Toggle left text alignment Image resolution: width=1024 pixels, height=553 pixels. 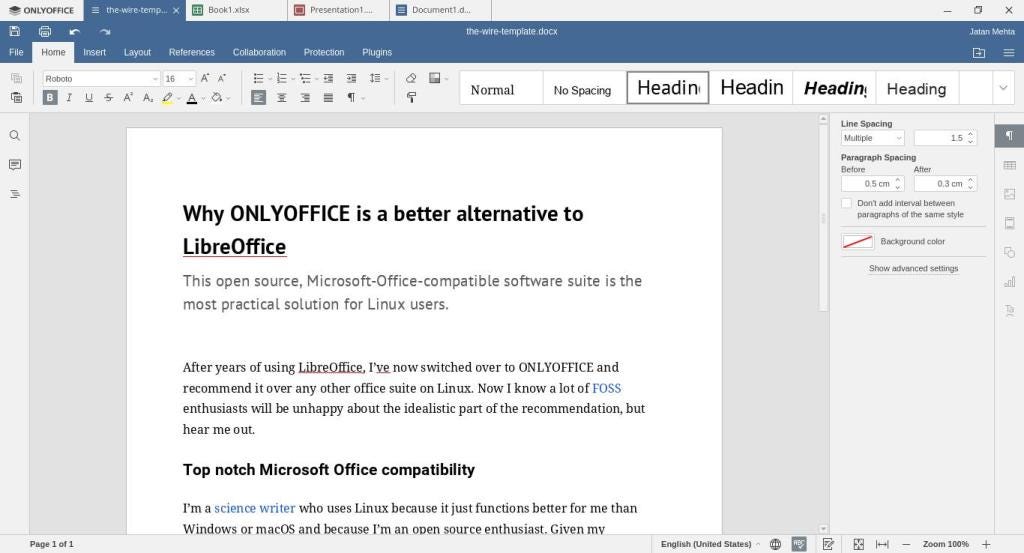[259, 98]
